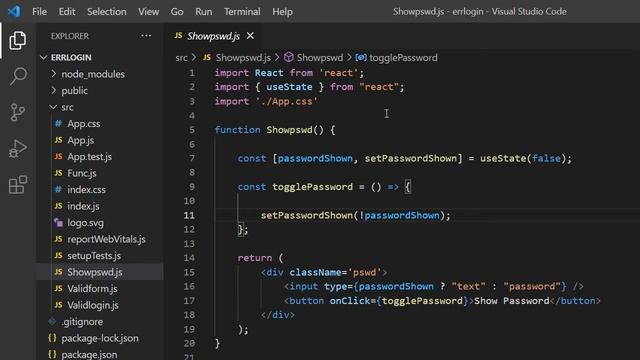Open App.js in the explorer

pyautogui.click(x=81, y=140)
